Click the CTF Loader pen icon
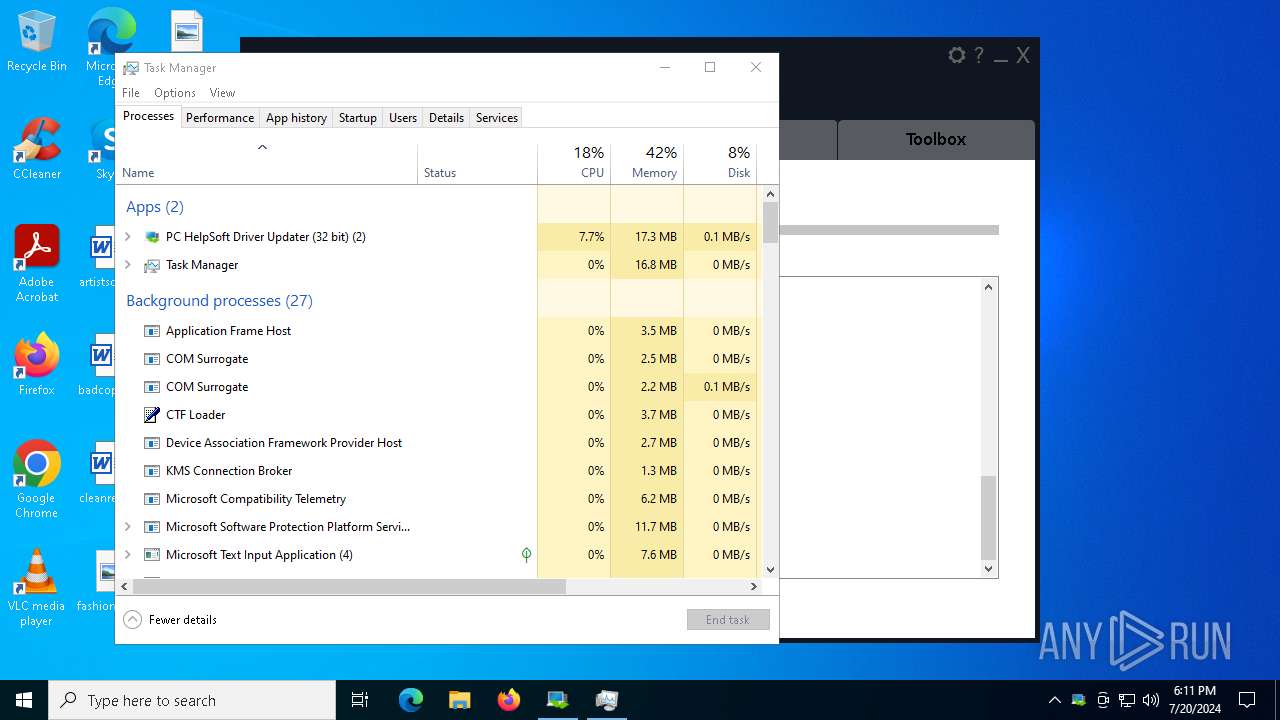Image resolution: width=1280 pixels, height=720 pixels. 152,415
